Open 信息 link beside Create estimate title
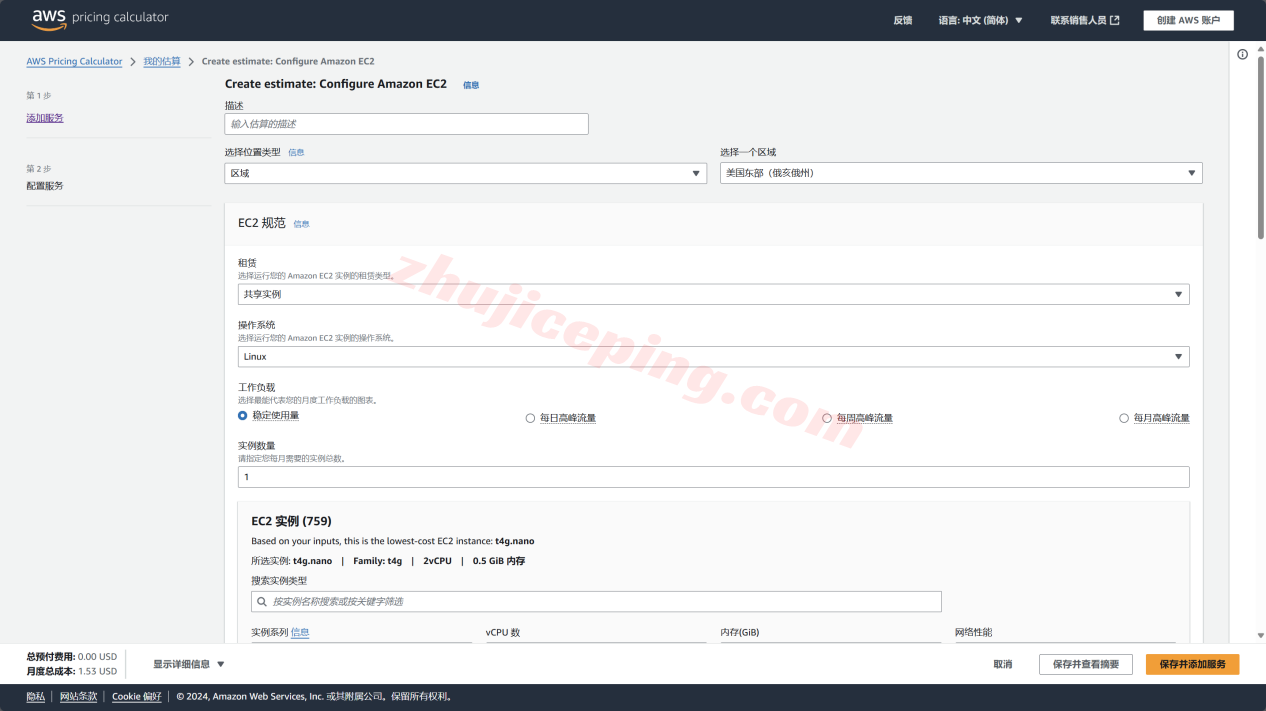1266x711 pixels. click(471, 85)
